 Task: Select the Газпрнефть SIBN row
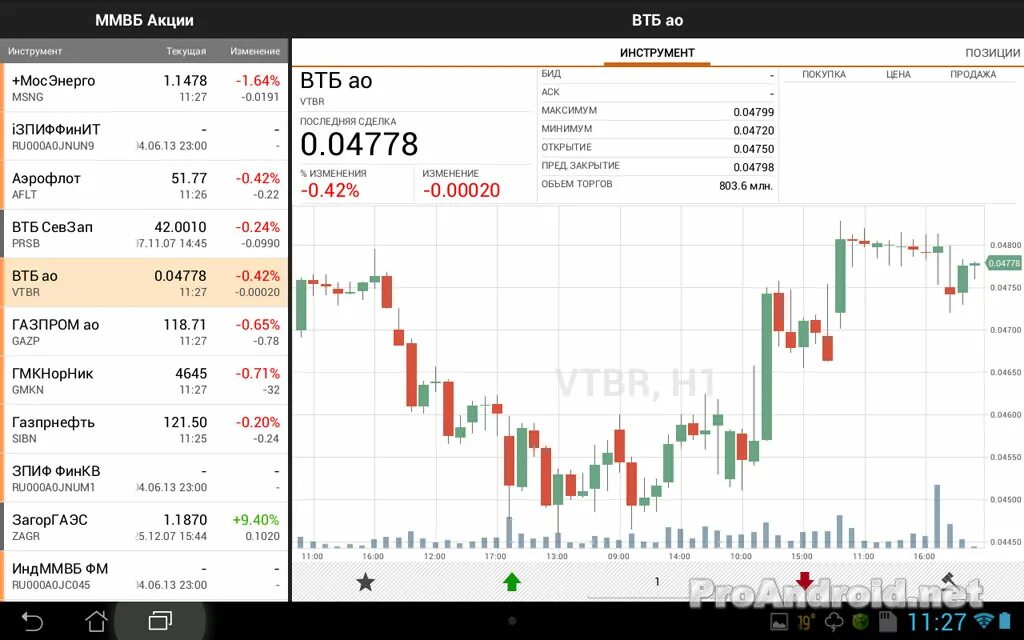[x=144, y=429]
